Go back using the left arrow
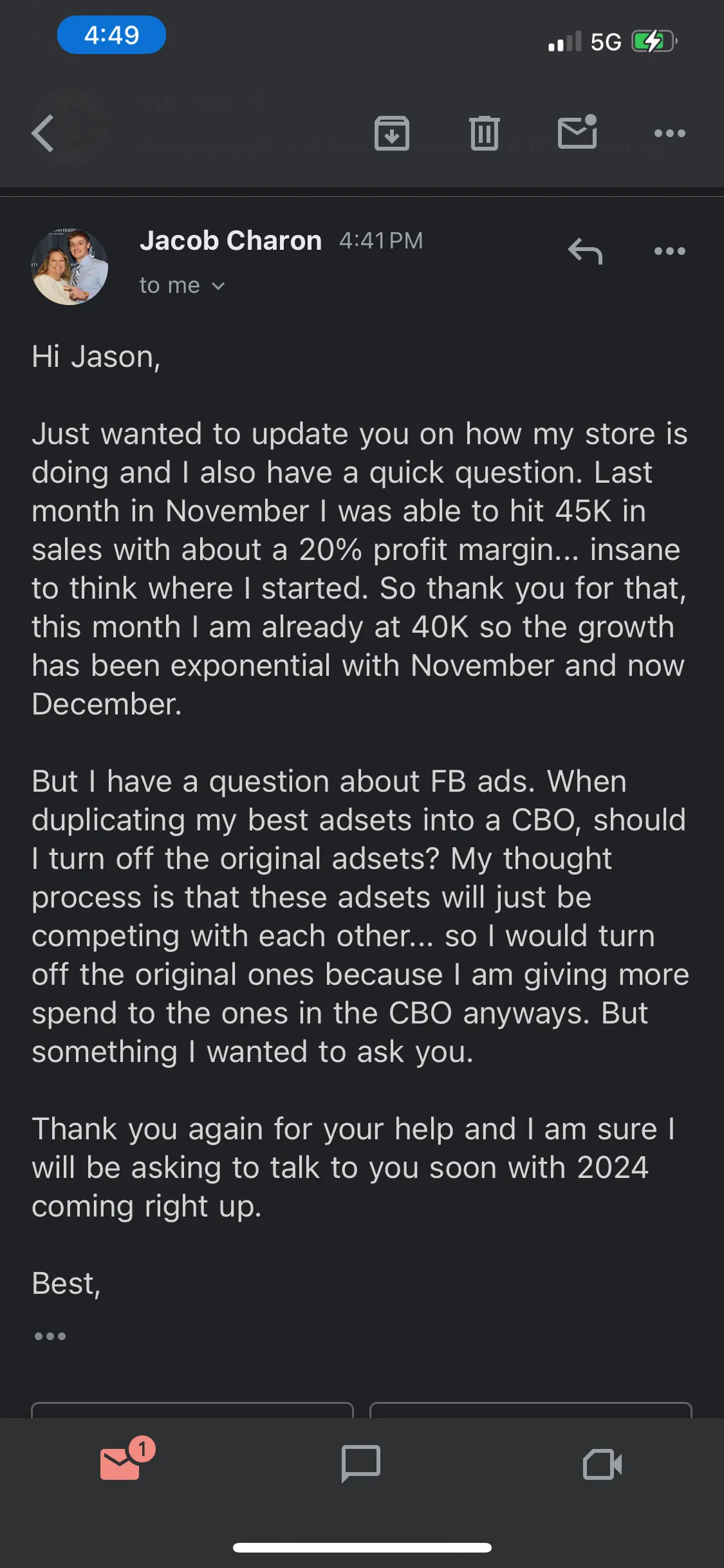The image size is (724, 1568). pyautogui.click(x=42, y=133)
